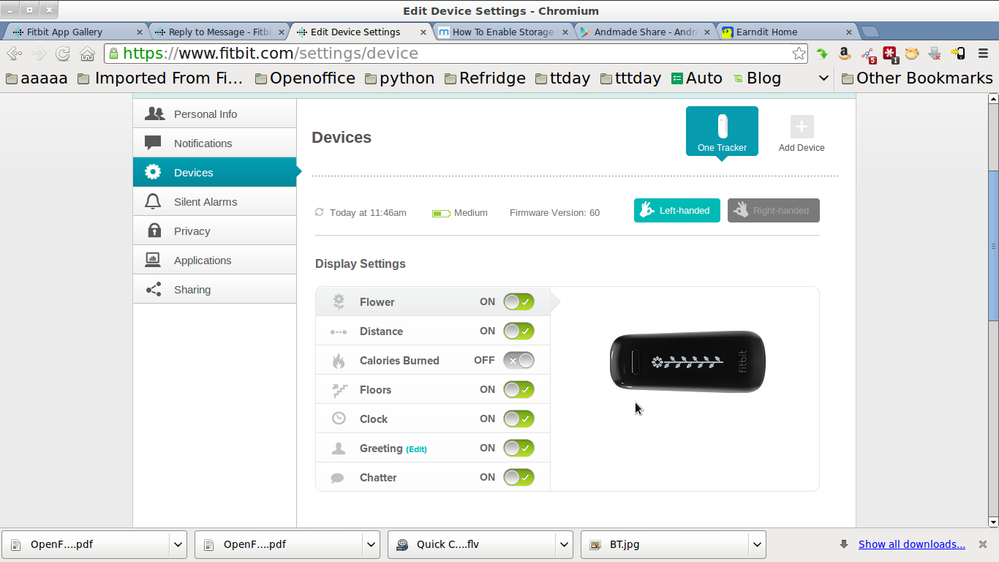Click the sync icon beside Today at 11:46am
This screenshot has height=562, width=999.
point(319,212)
